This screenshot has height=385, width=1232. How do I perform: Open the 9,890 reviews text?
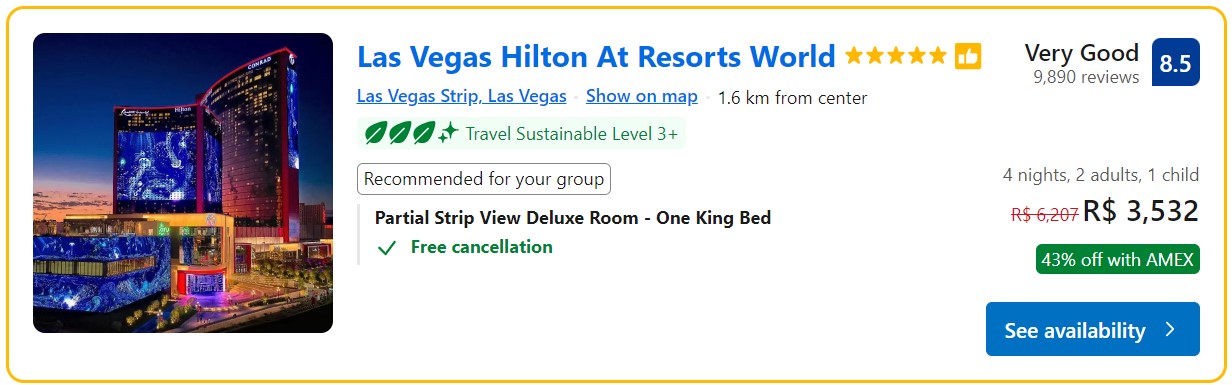(x=1086, y=78)
